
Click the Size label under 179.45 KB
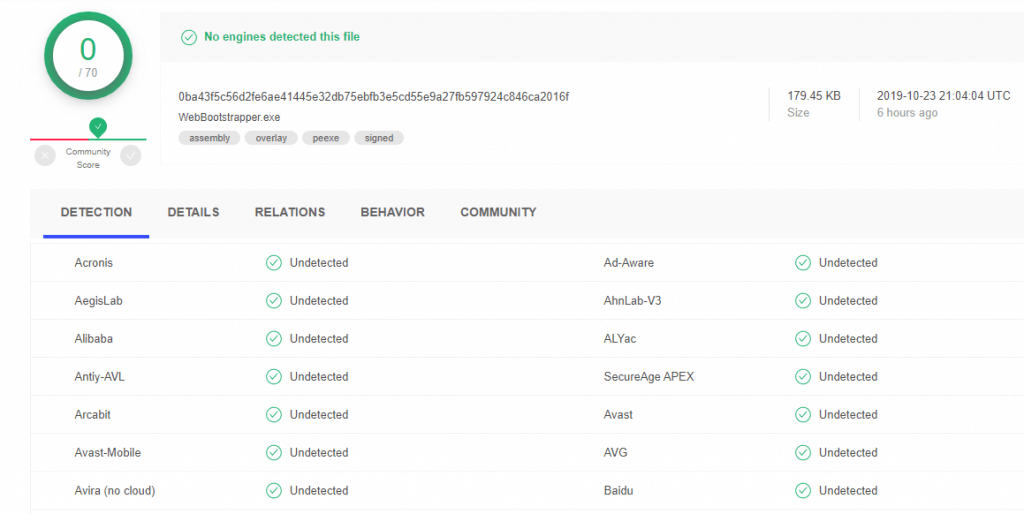pos(798,113)
